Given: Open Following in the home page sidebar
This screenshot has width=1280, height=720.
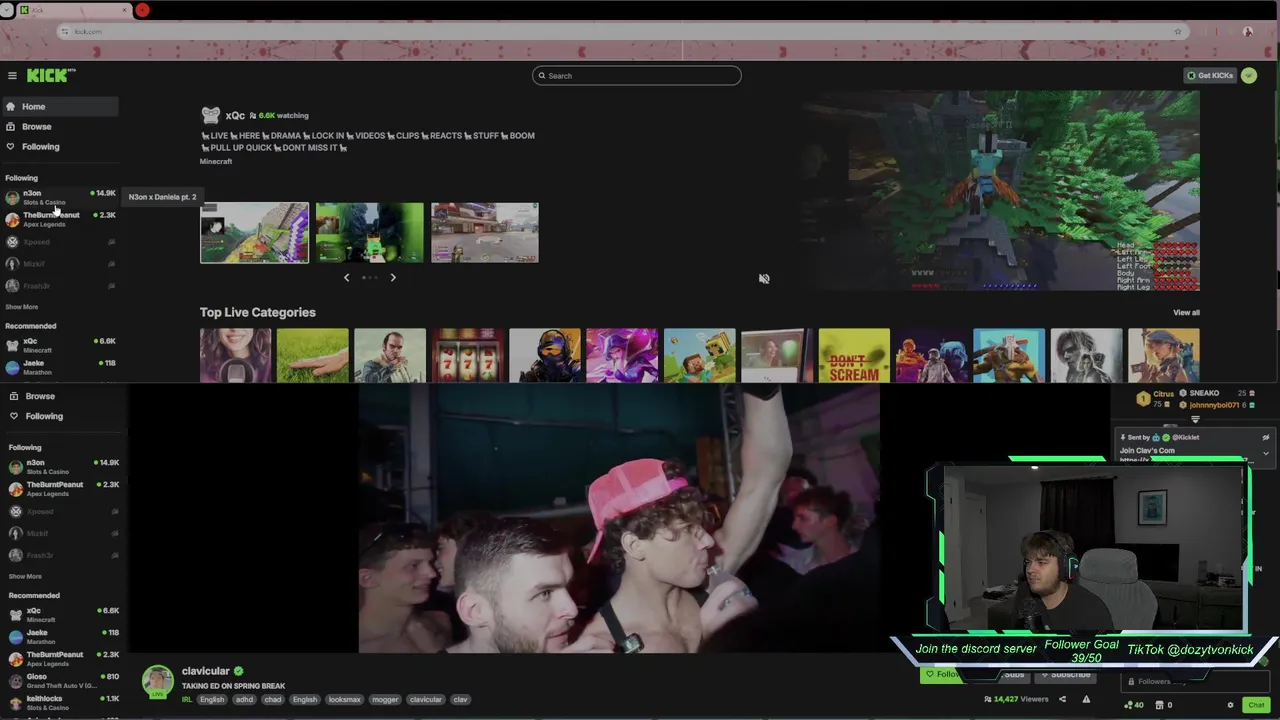Looking at the screenshot, I should (60, 146).
